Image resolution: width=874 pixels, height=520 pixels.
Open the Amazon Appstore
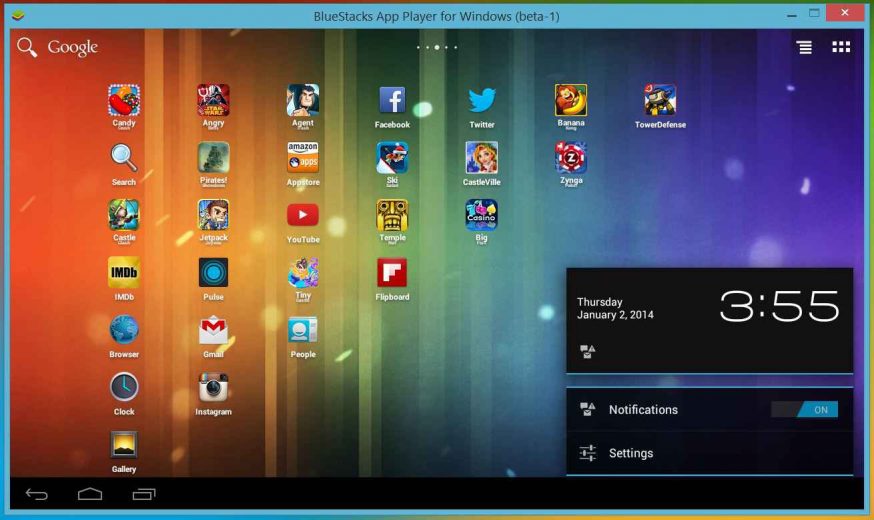point(303,158)
